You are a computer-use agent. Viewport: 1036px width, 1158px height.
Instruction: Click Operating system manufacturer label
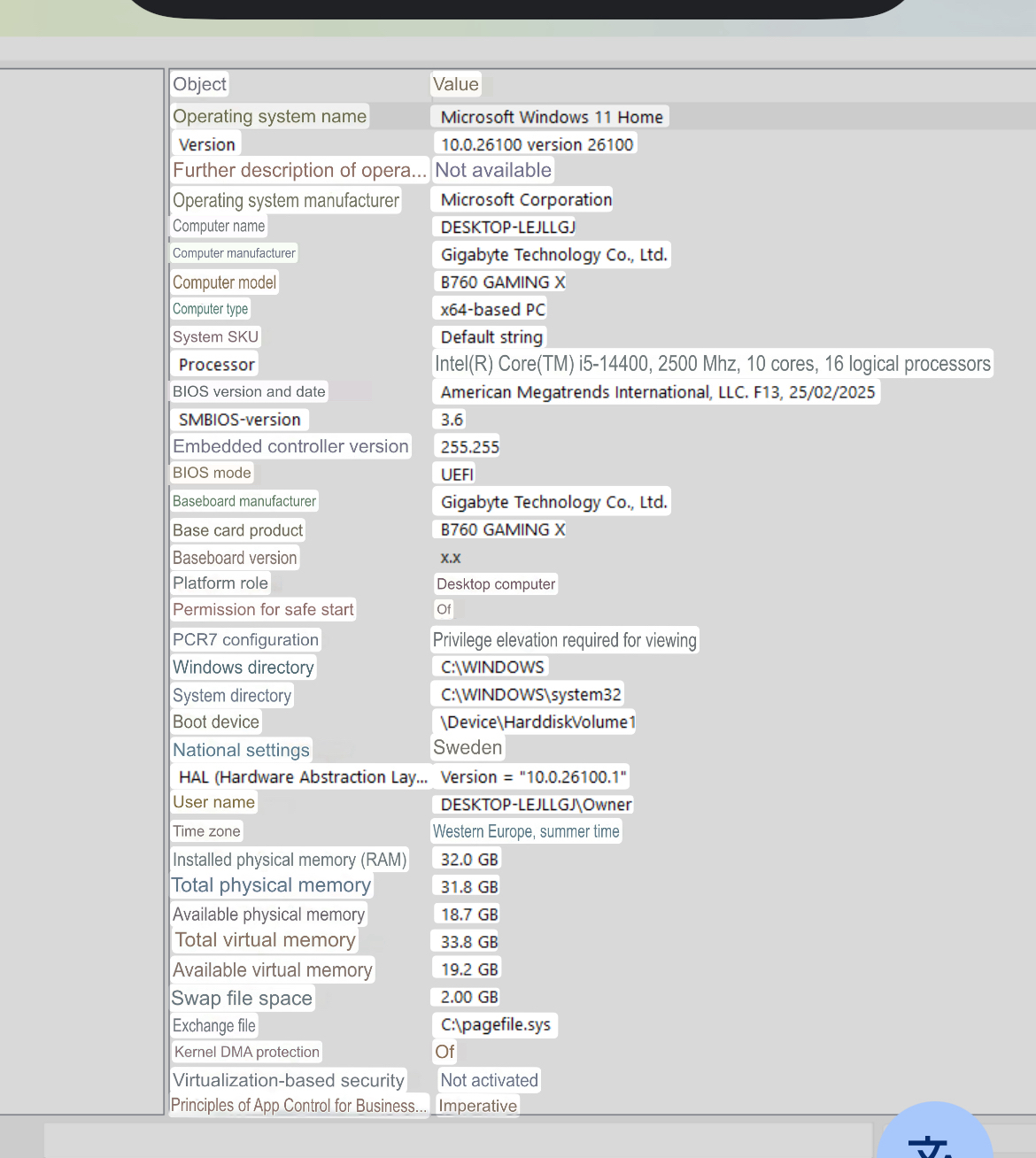pyautogui.click(x=286, y=200)
